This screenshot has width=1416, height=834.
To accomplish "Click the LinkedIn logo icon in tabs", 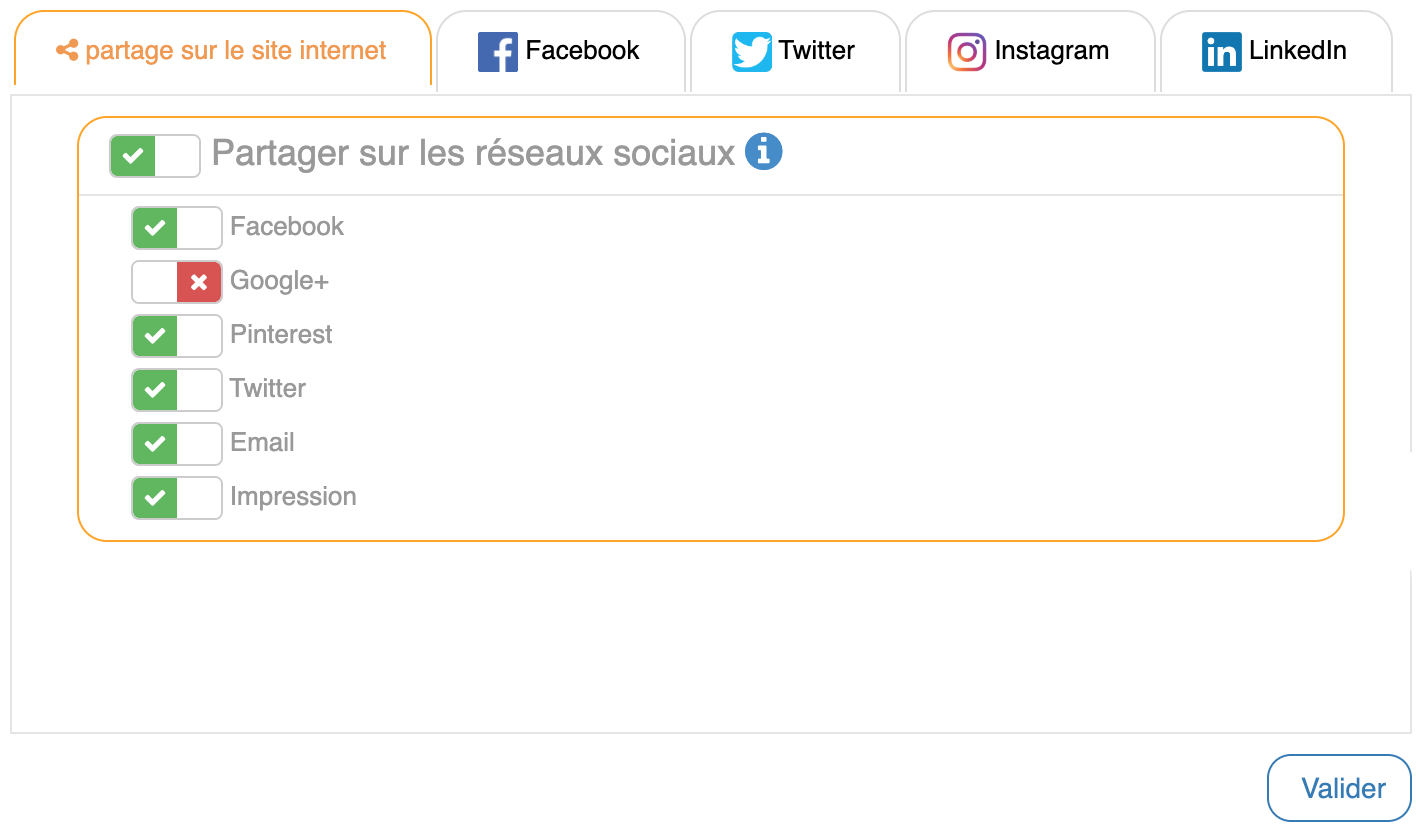I will coord(1221,52).
